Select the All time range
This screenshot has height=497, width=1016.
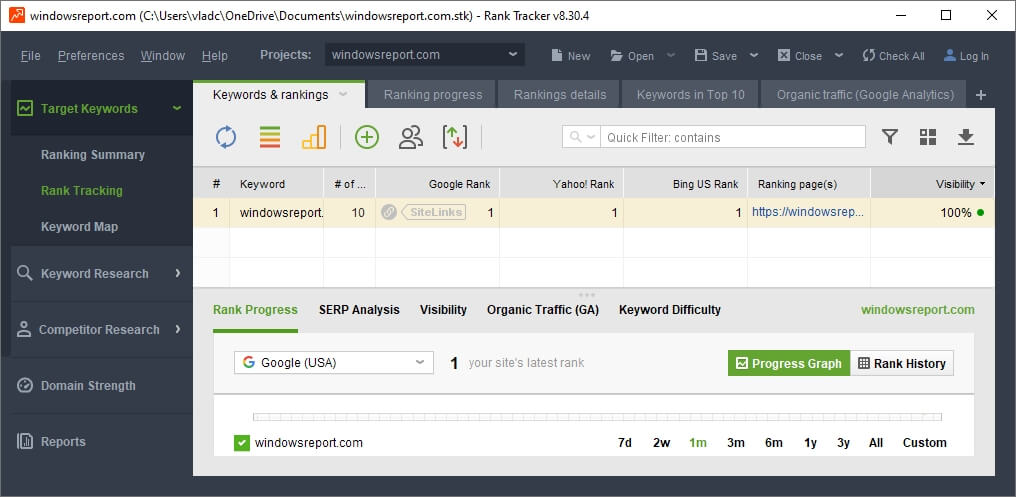[876, 443]
